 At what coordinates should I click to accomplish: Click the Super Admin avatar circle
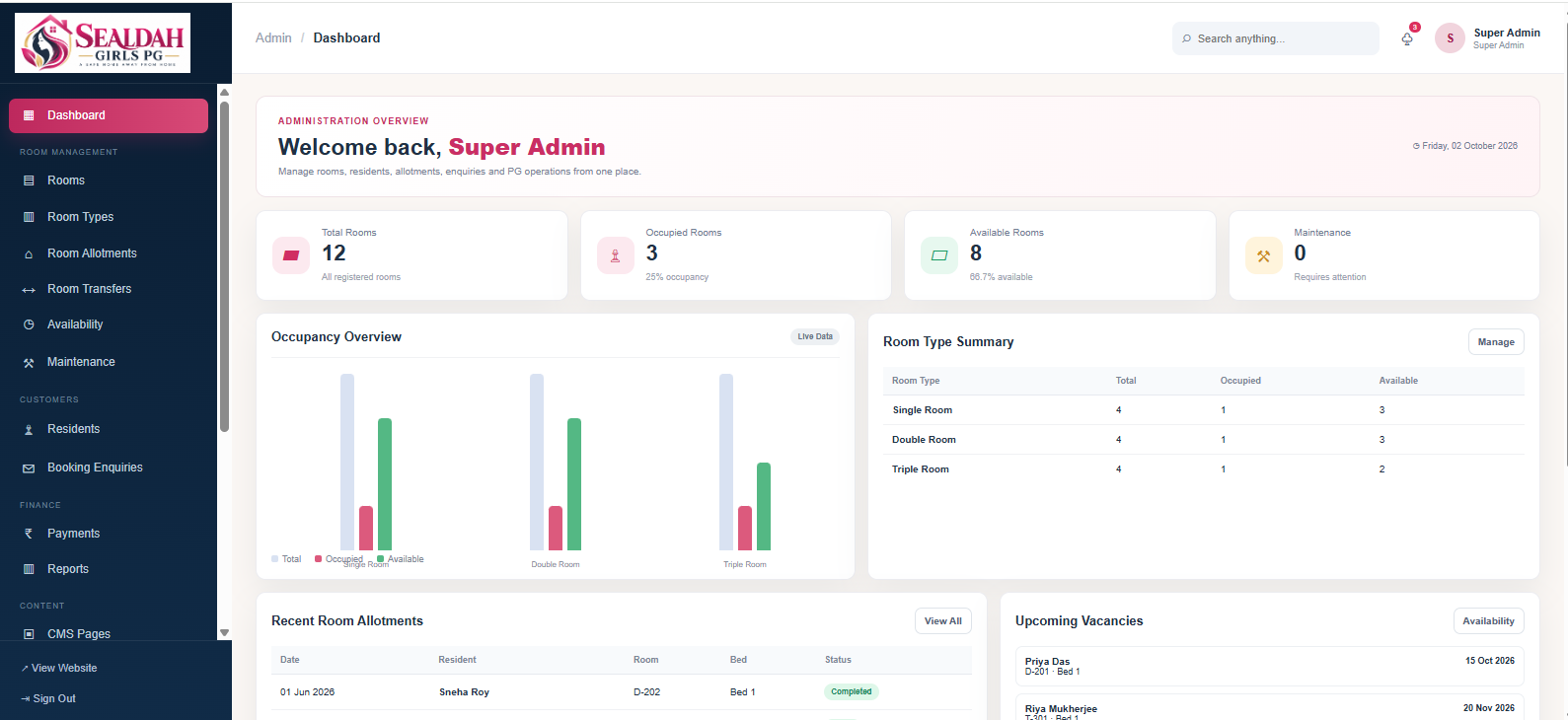point(1450,38)
